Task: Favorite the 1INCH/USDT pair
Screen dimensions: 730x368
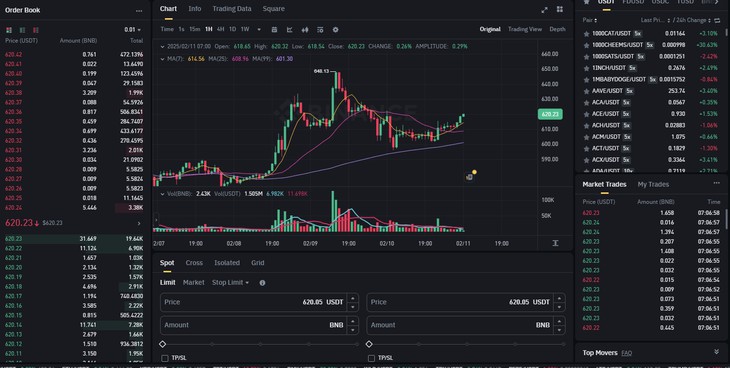Action: (x=586, y=68)
